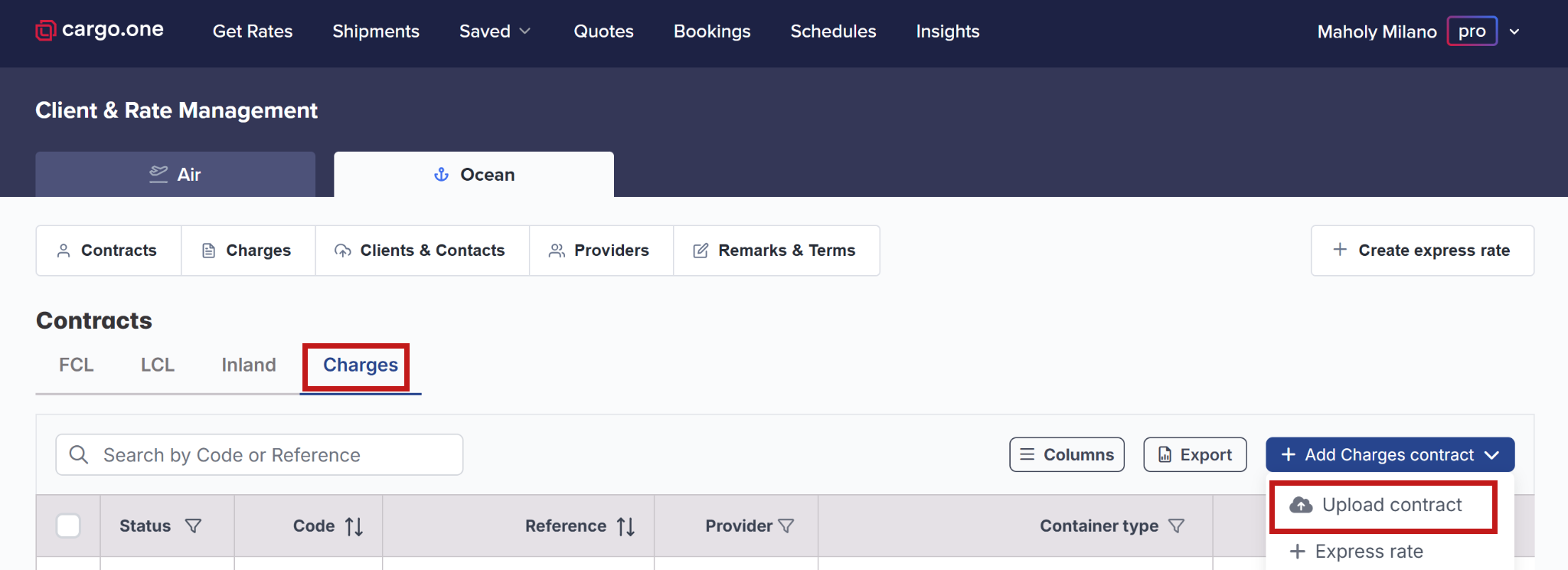Click Add Charges contract button
This screenshot has height=570, width=1568.
tap(1390, 454)
